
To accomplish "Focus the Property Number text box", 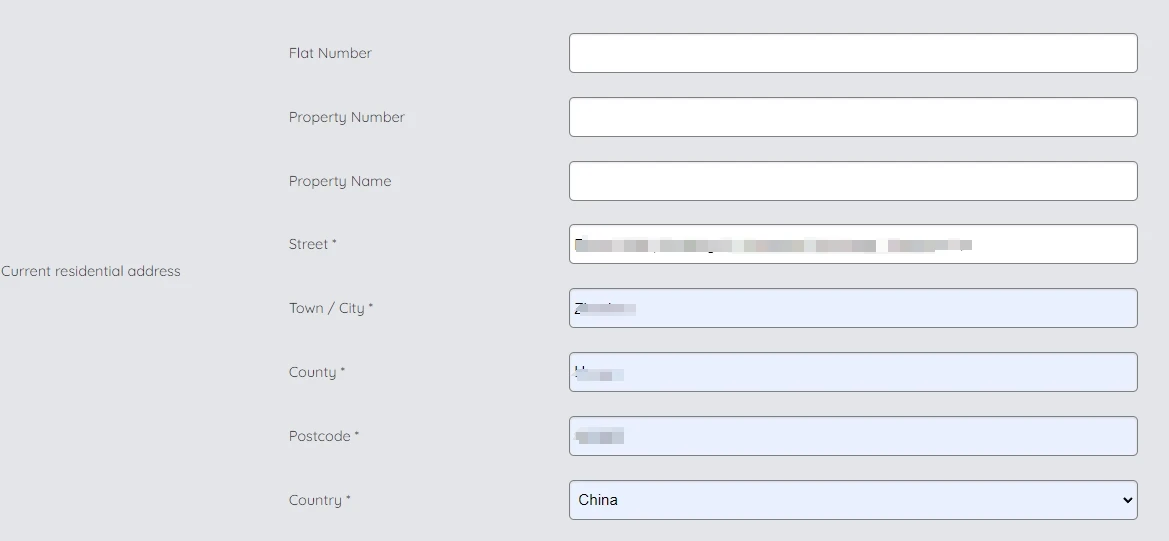I will pyautogui.click(x=852, y=117).
